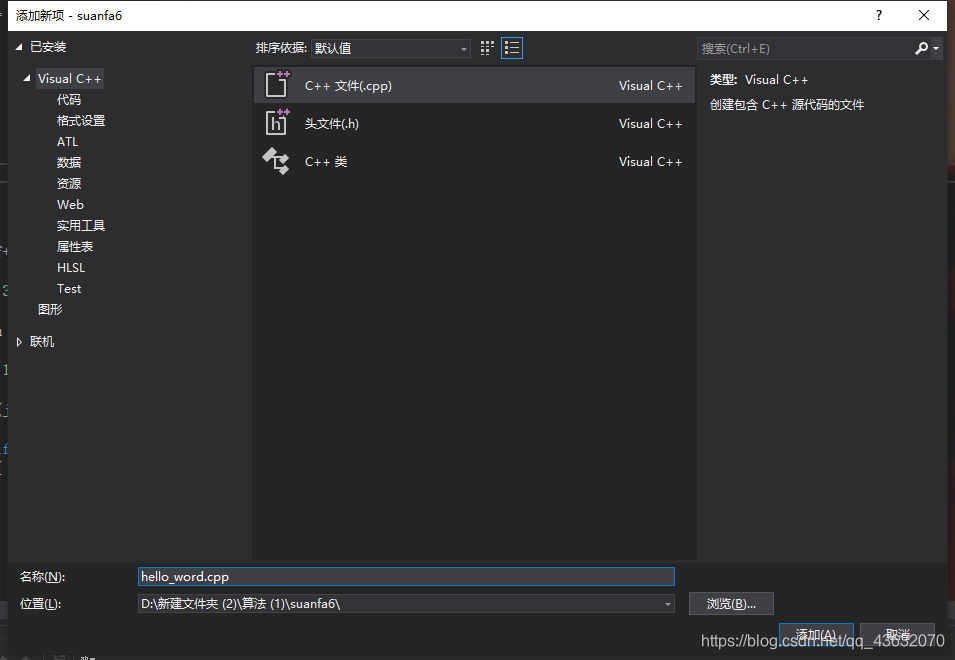Click the 联机 label
The width and height of the screenshot is (955, 660).
pyautogui.click(x=42, y=342)
